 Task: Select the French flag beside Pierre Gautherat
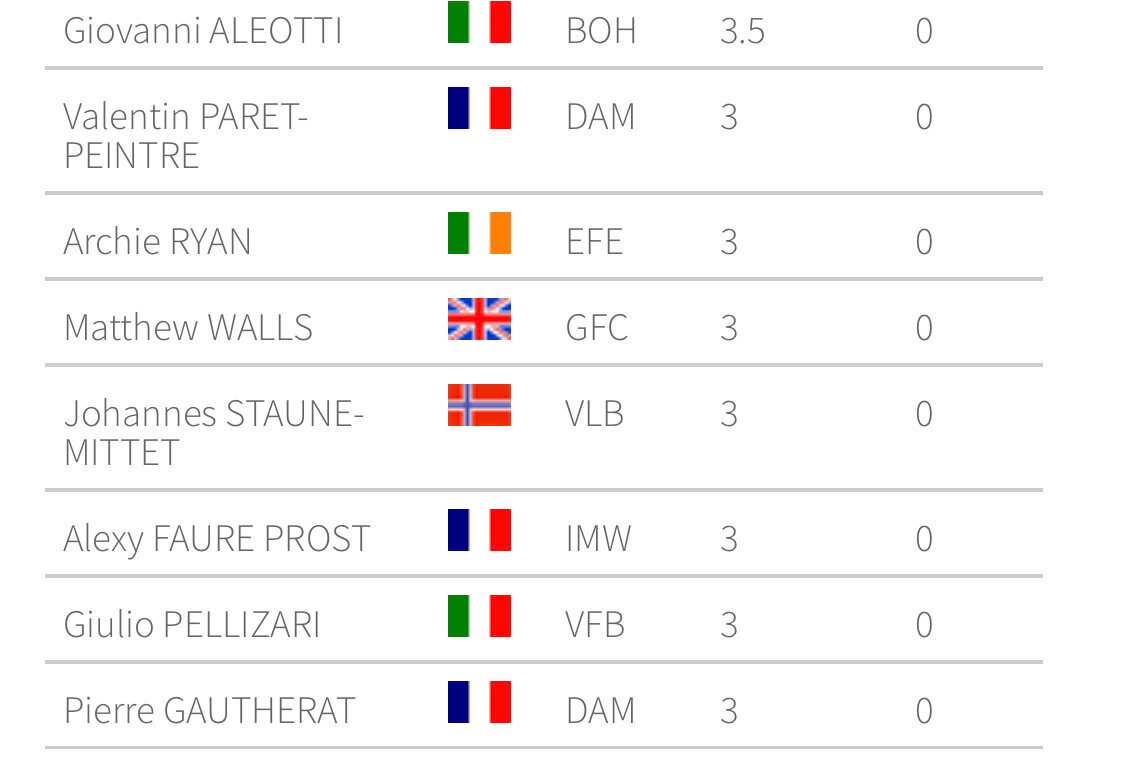tap(479, 702)
